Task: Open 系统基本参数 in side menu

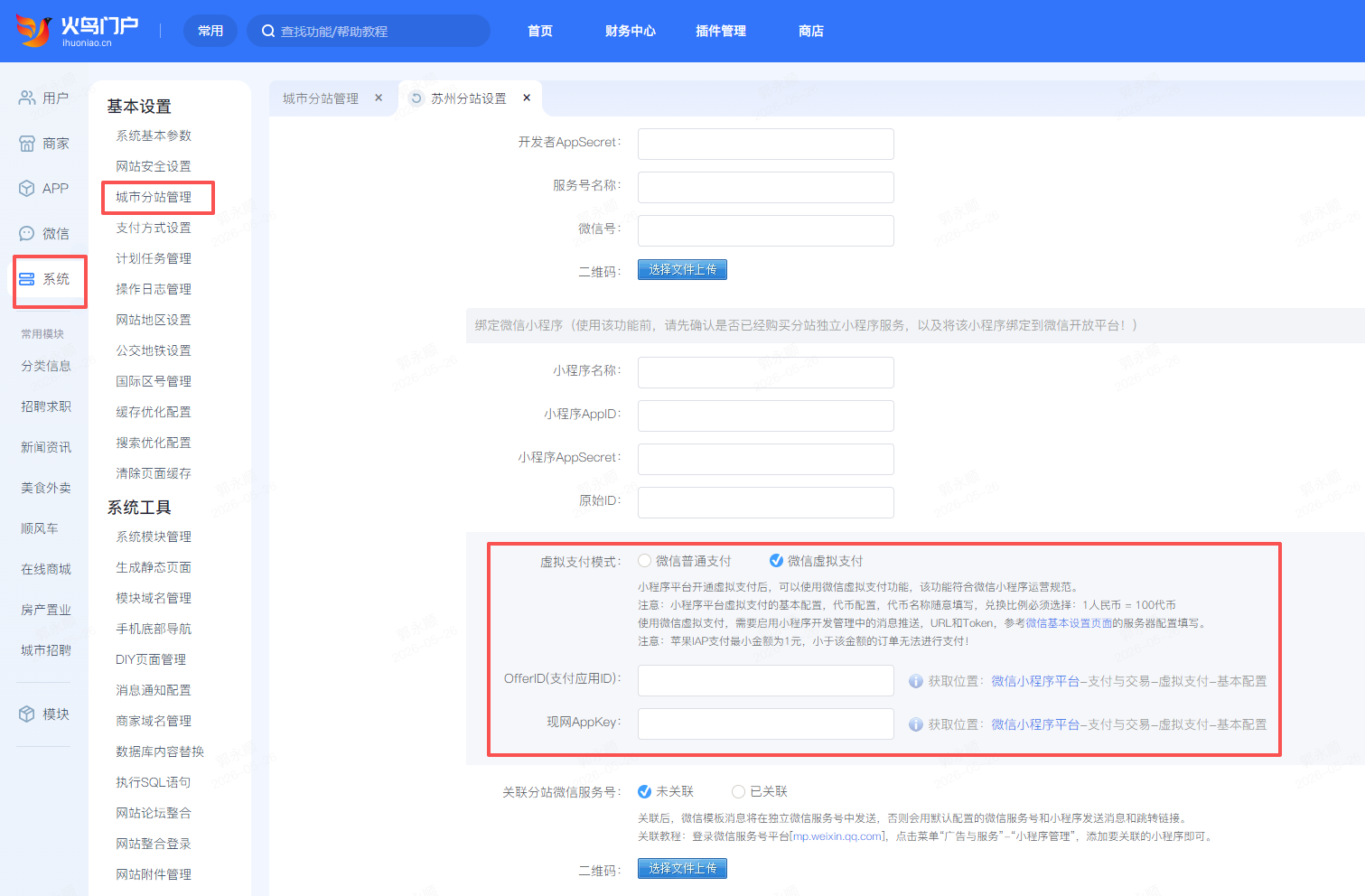Action: point(154,135)
